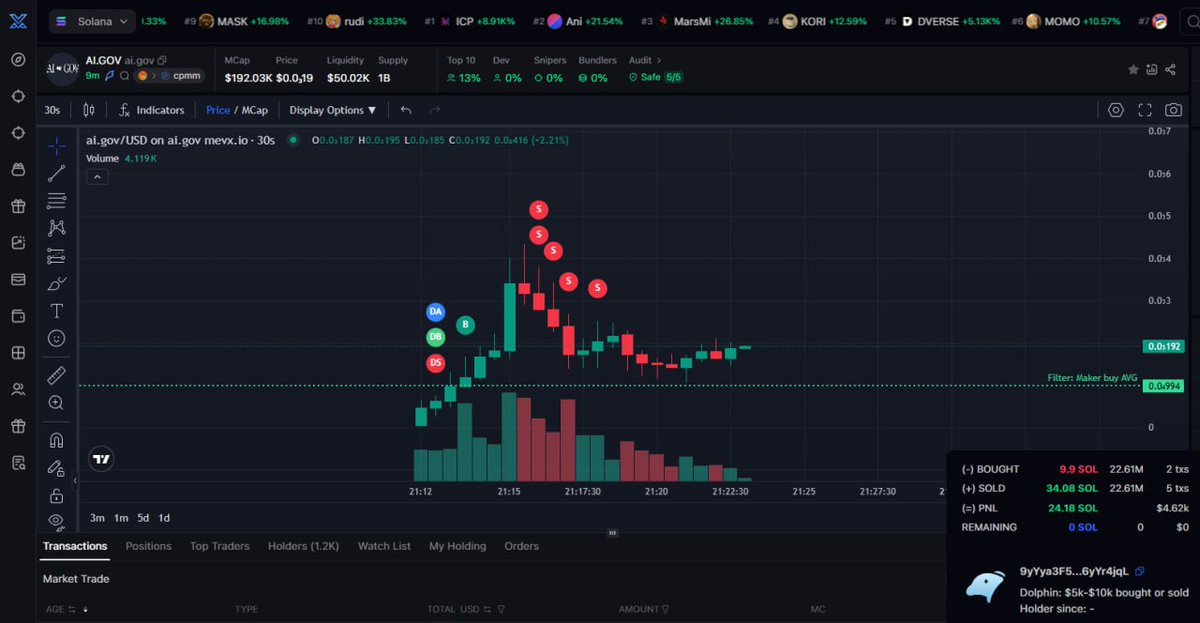Open the compass Explore sidebar icon
The image size is (1200, 623).
18,59
